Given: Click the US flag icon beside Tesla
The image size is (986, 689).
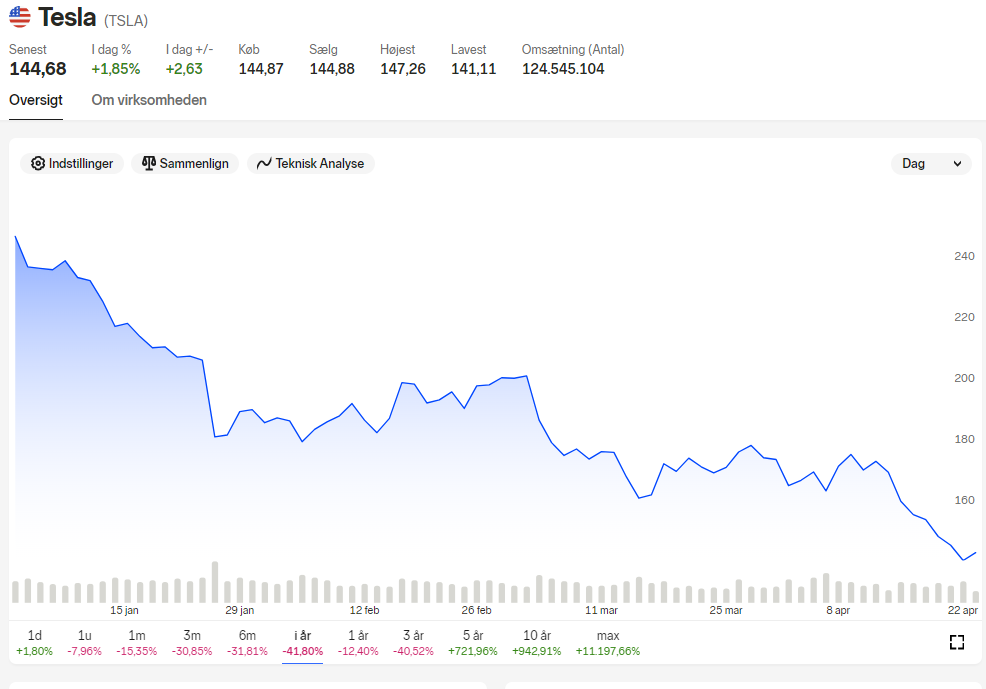Looking at the screenshot, I should 19,17.
